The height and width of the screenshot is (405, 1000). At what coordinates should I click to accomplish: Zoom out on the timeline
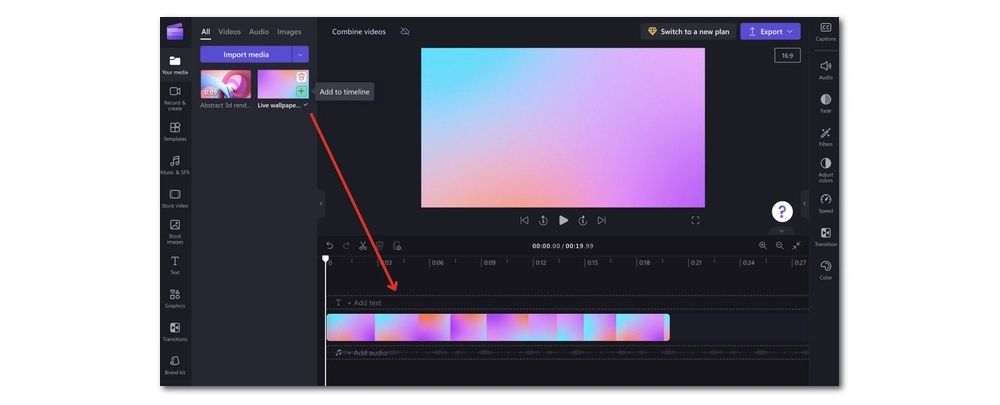point(779,246)
